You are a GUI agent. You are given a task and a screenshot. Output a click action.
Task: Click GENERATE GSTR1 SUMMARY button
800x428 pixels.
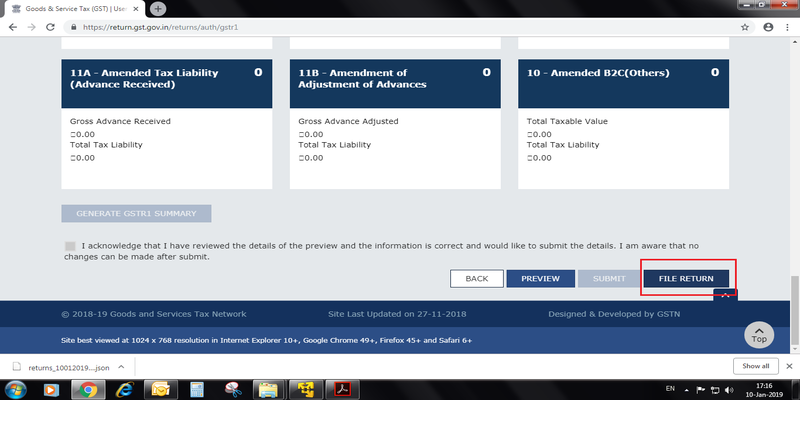136,214
